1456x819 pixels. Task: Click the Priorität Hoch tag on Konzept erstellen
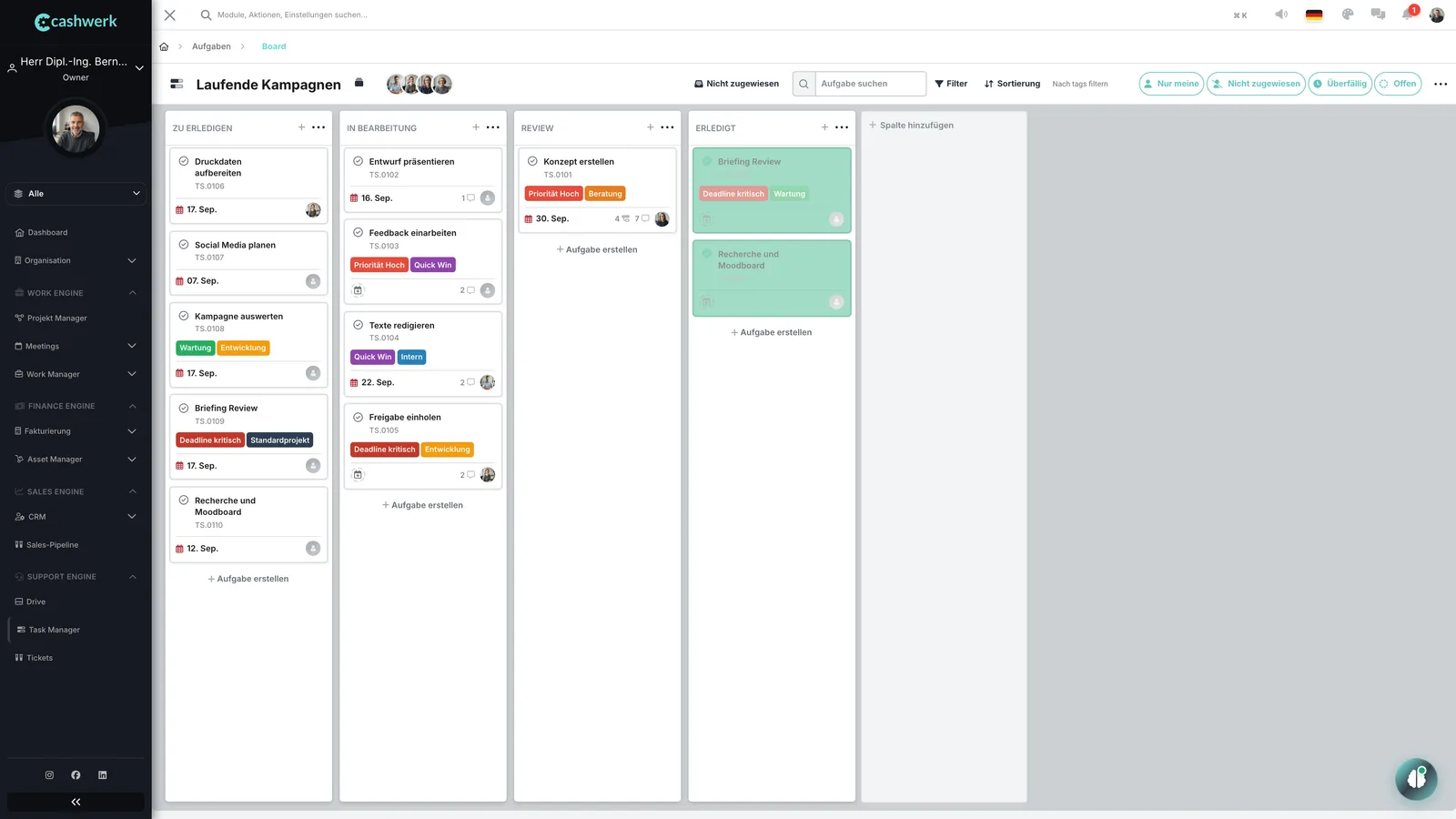(554, 194)
